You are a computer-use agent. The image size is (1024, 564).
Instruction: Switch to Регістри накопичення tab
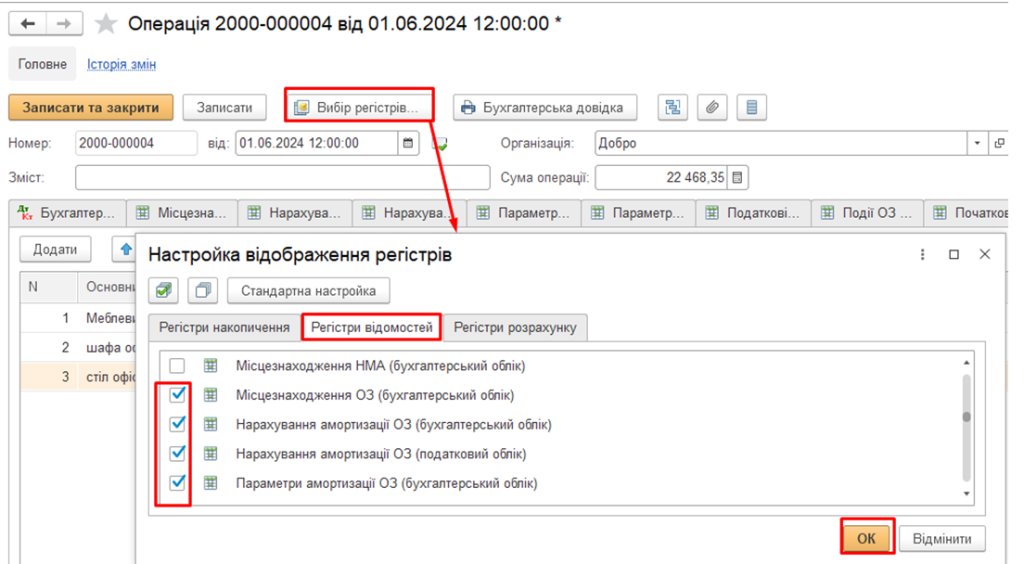click(x=224, y=327)
